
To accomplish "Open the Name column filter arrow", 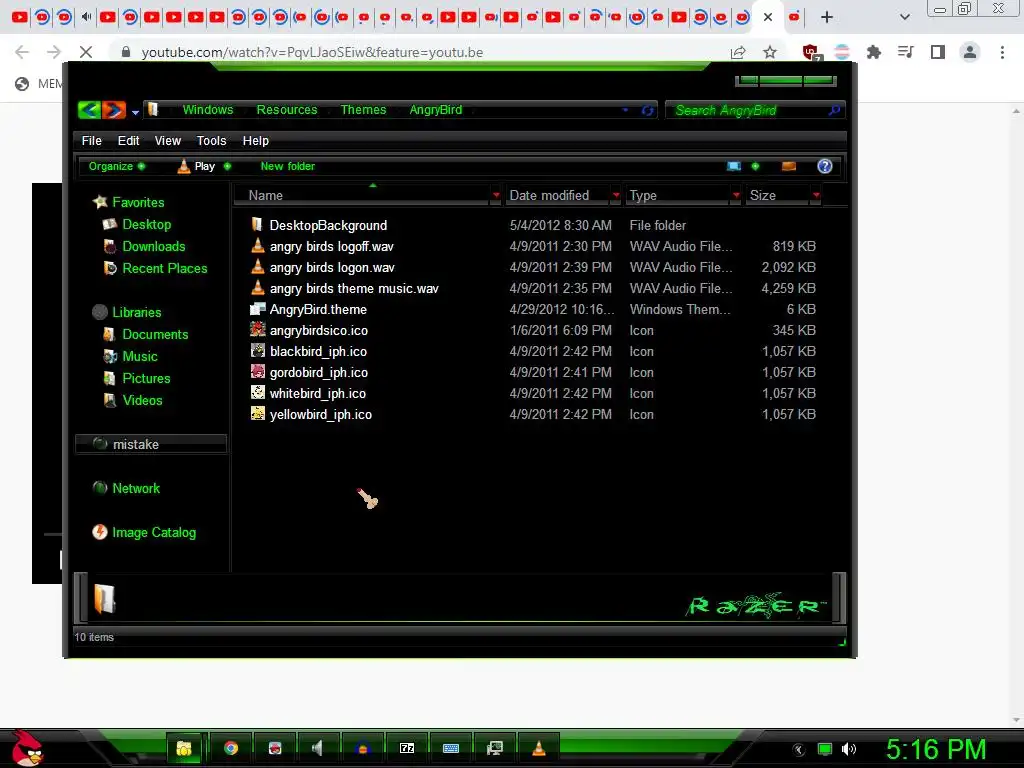I will coord(496,195).
